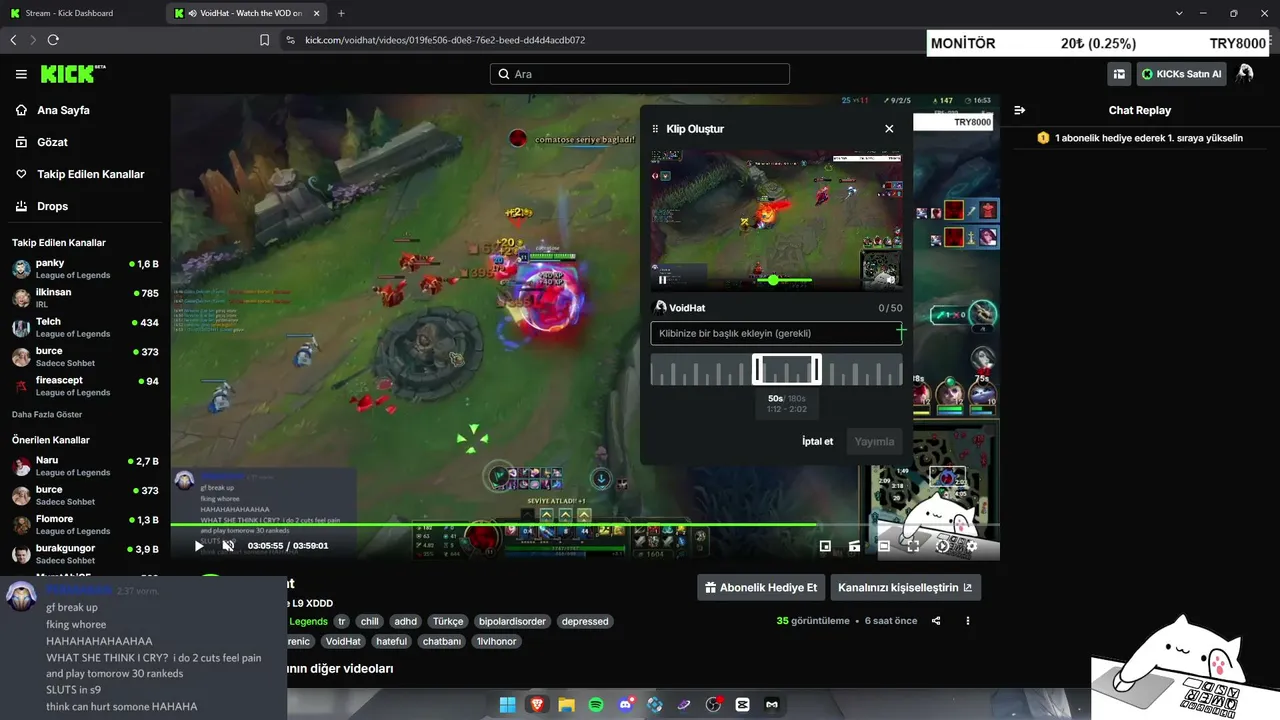Image resolution: width=1280 pixels, height=720 pixels.
Task: Open the Kick hamburger menu
Action: click(21, 74)
